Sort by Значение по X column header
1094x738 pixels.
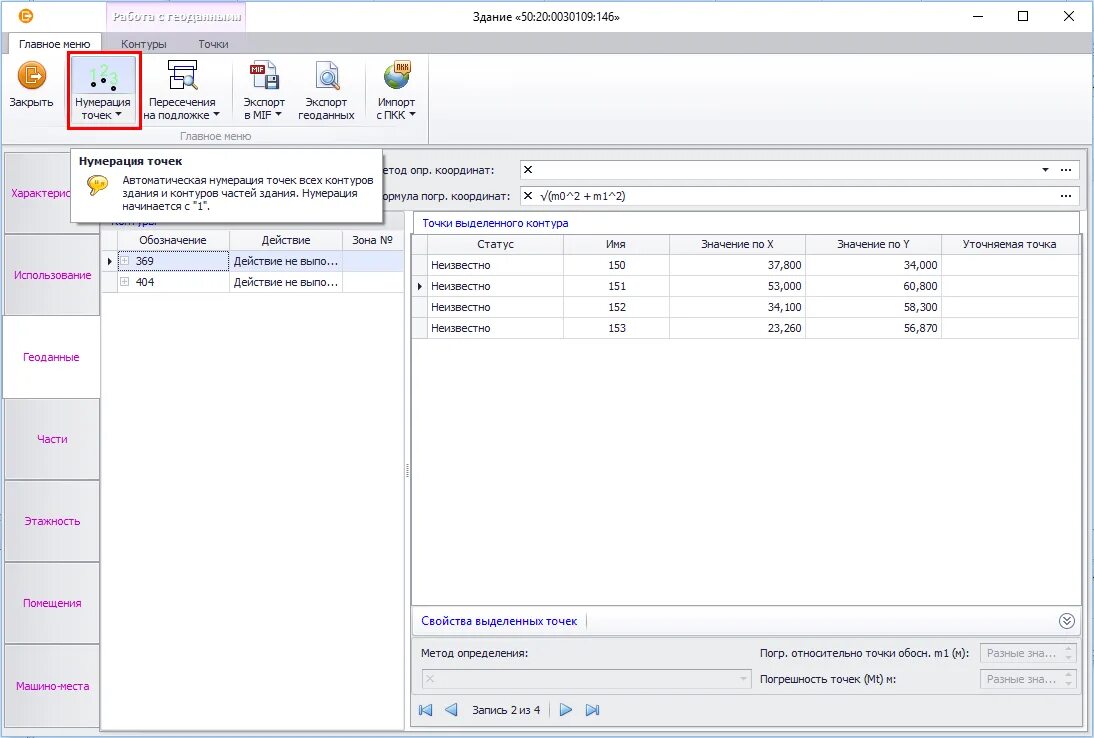[737, 244]
